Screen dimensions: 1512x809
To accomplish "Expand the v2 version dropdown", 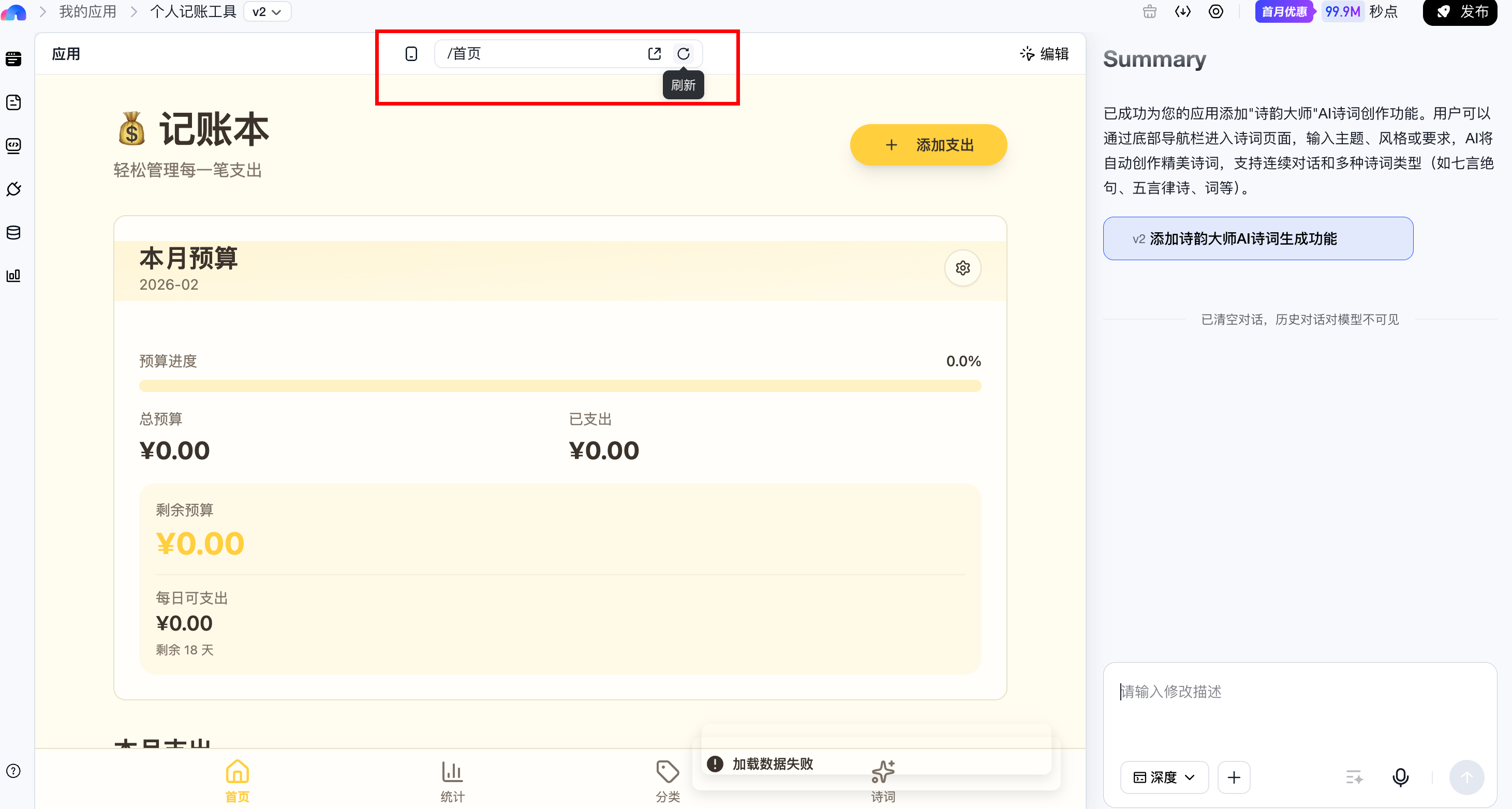I will pyautogui.click(x=267, y=12).
